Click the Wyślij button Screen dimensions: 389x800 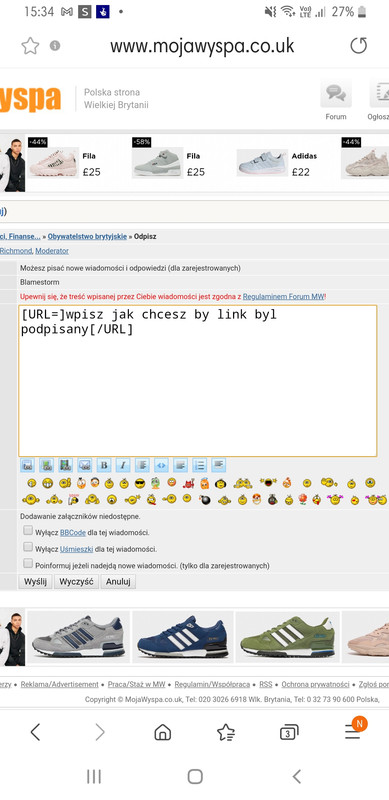[x=35, y=582]
